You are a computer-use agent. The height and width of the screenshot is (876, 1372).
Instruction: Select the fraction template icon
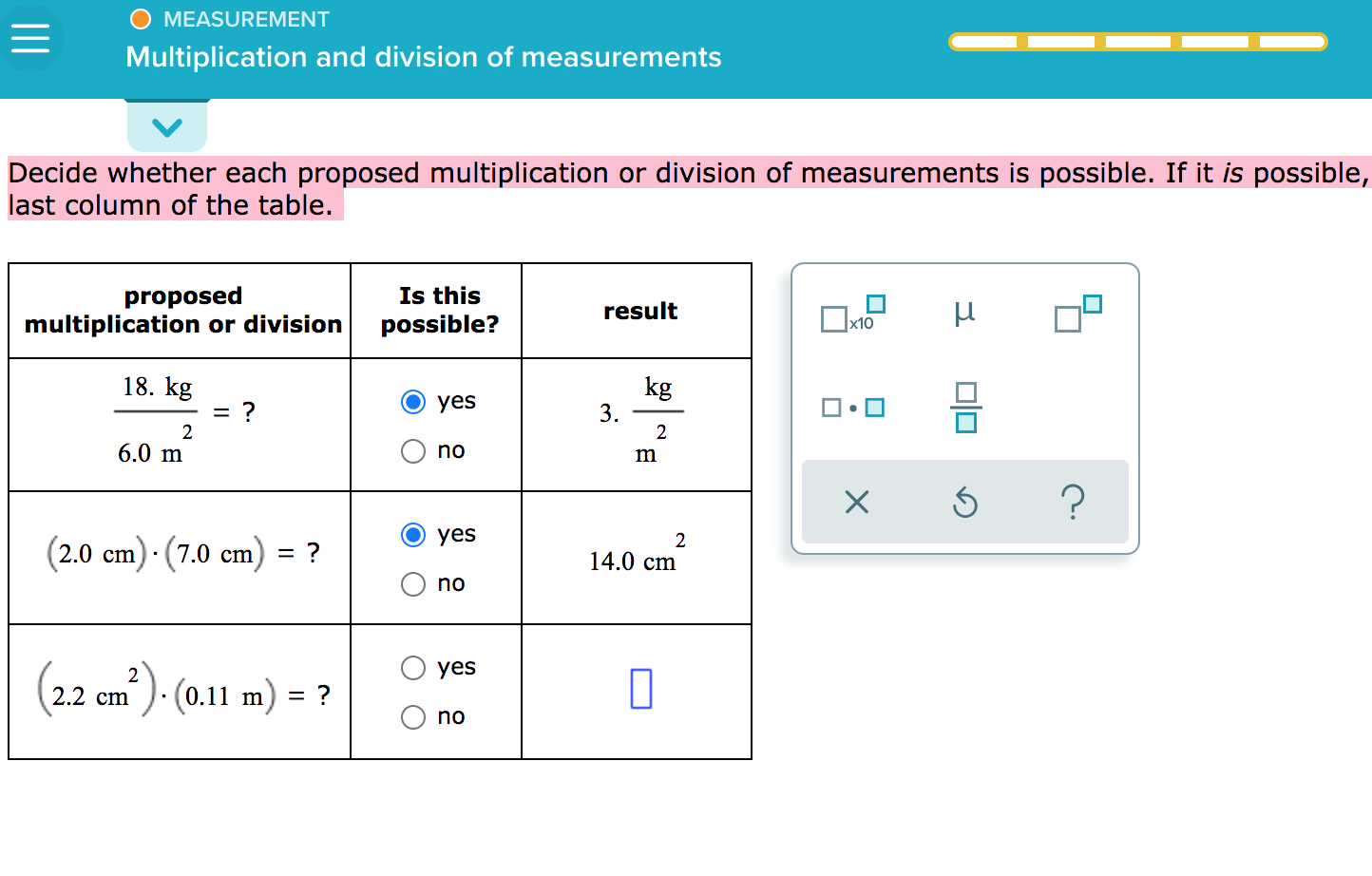(x=965, y=407)
